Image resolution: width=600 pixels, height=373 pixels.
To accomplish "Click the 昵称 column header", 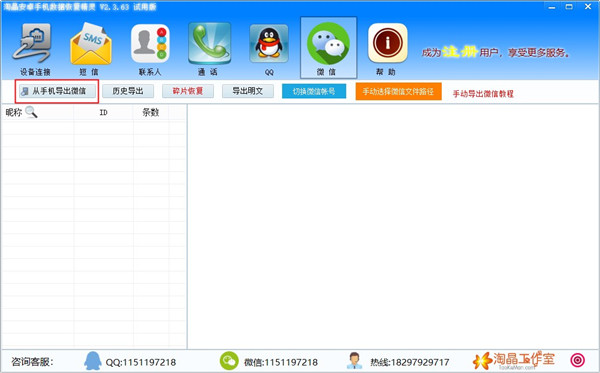I will point(14,112).
